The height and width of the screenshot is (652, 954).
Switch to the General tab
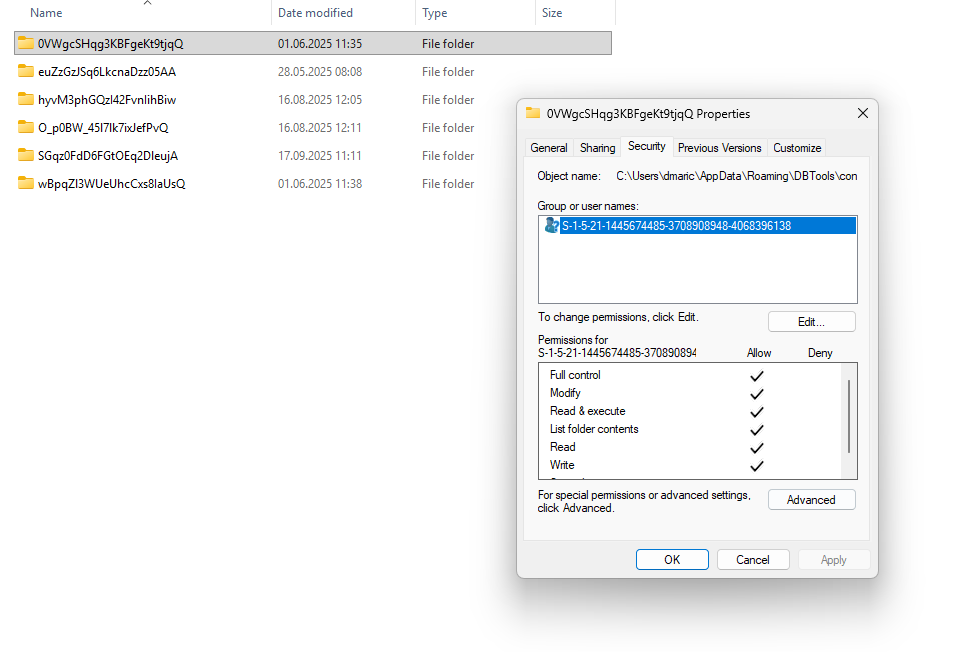(x=549, y=147)
